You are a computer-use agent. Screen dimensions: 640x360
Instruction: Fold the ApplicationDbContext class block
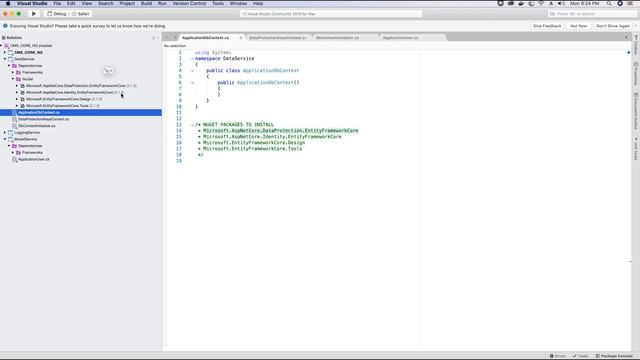(192, 71)
